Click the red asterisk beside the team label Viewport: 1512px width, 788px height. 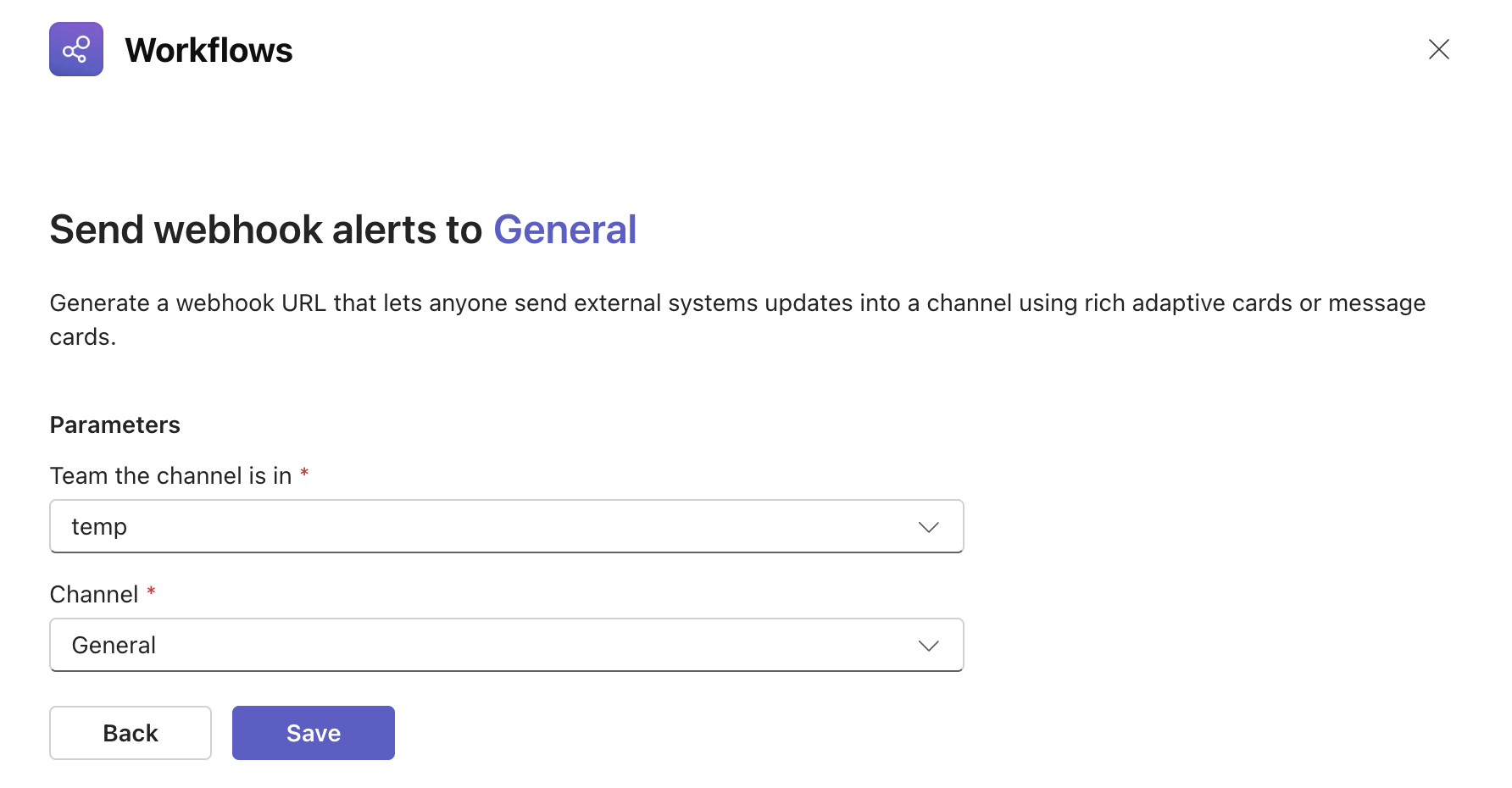pos(304,473)
